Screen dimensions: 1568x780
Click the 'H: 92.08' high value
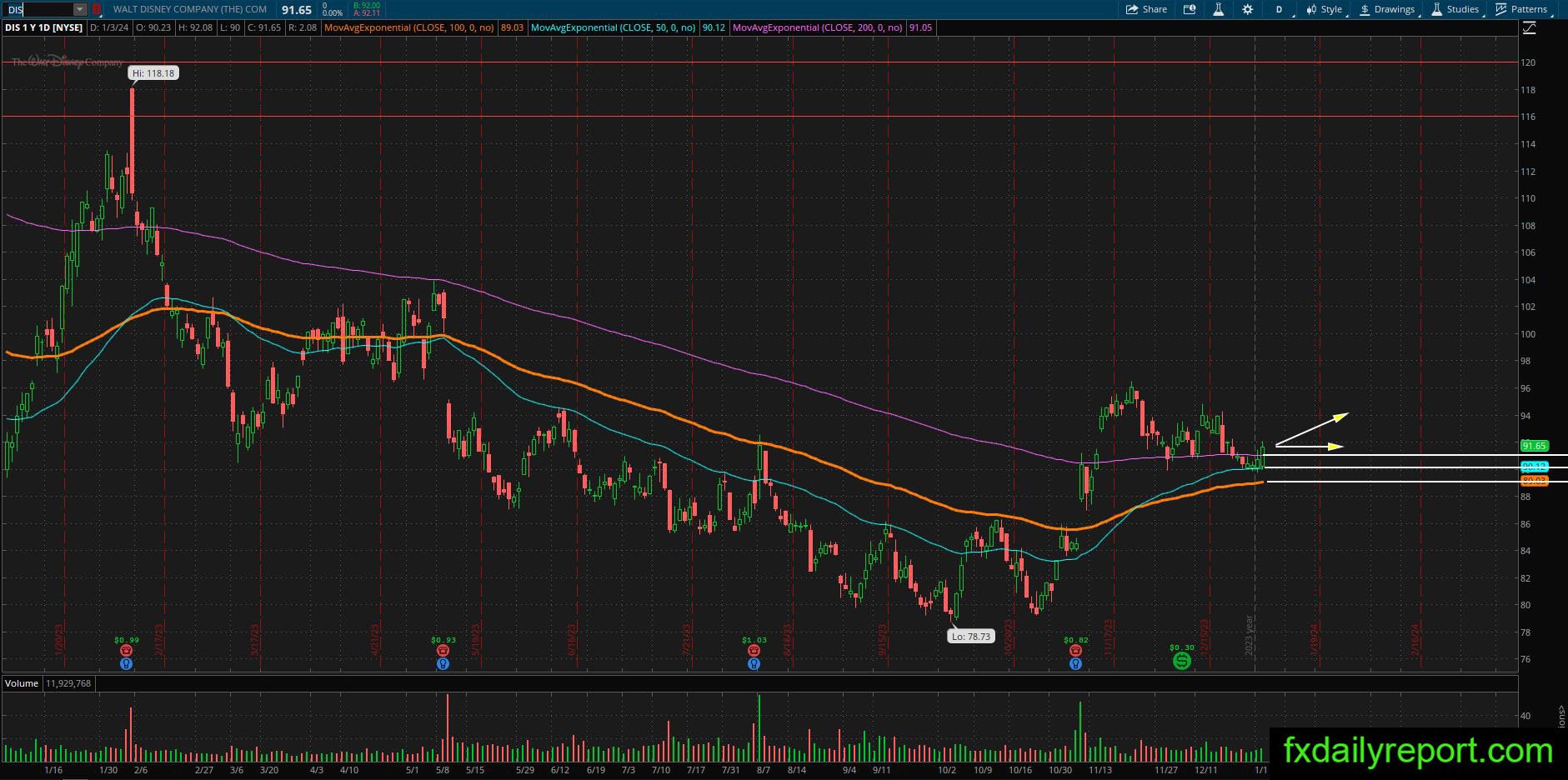click(x=196, y=27)
